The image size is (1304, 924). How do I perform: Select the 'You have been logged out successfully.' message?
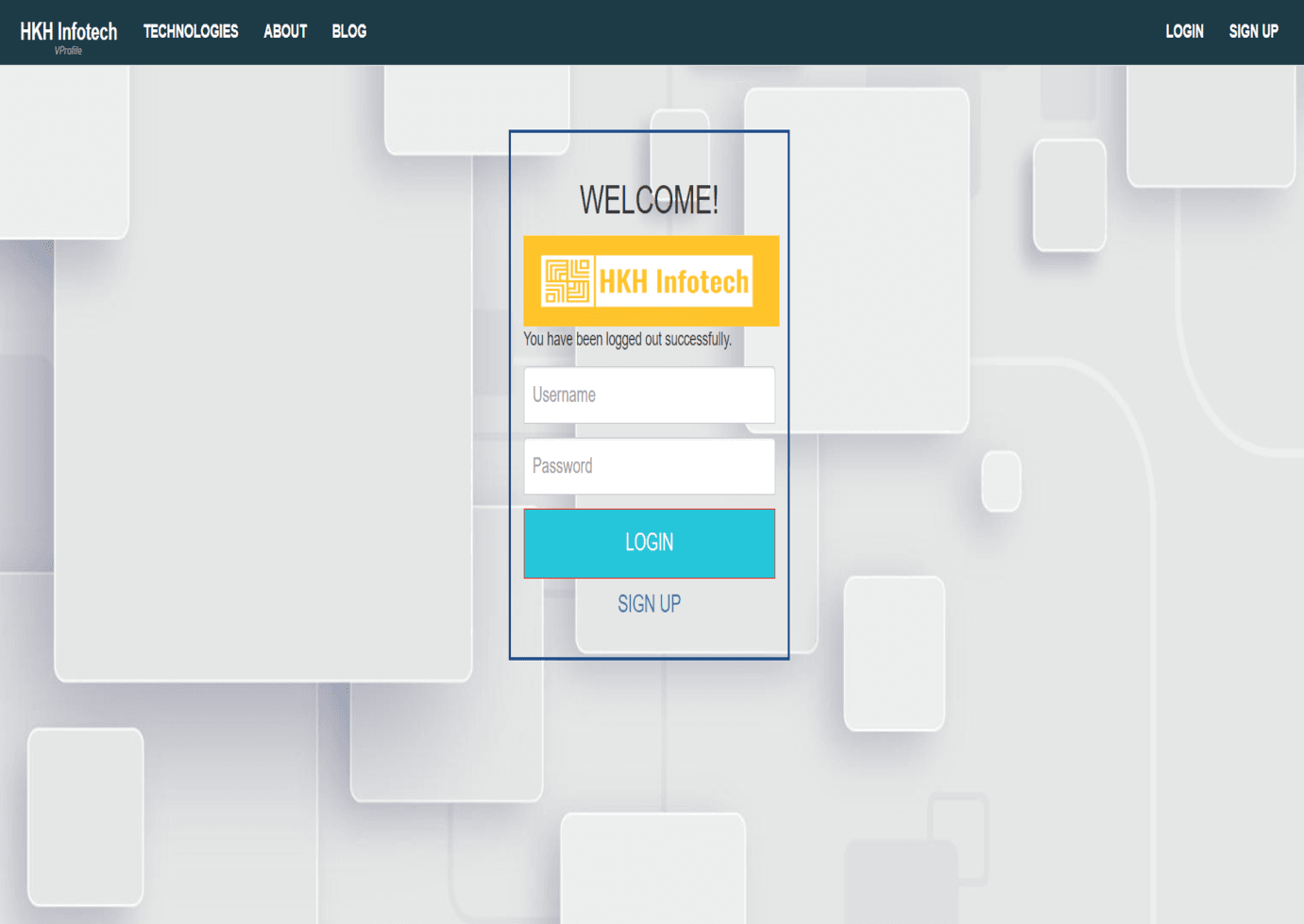(x=628, y=339)
